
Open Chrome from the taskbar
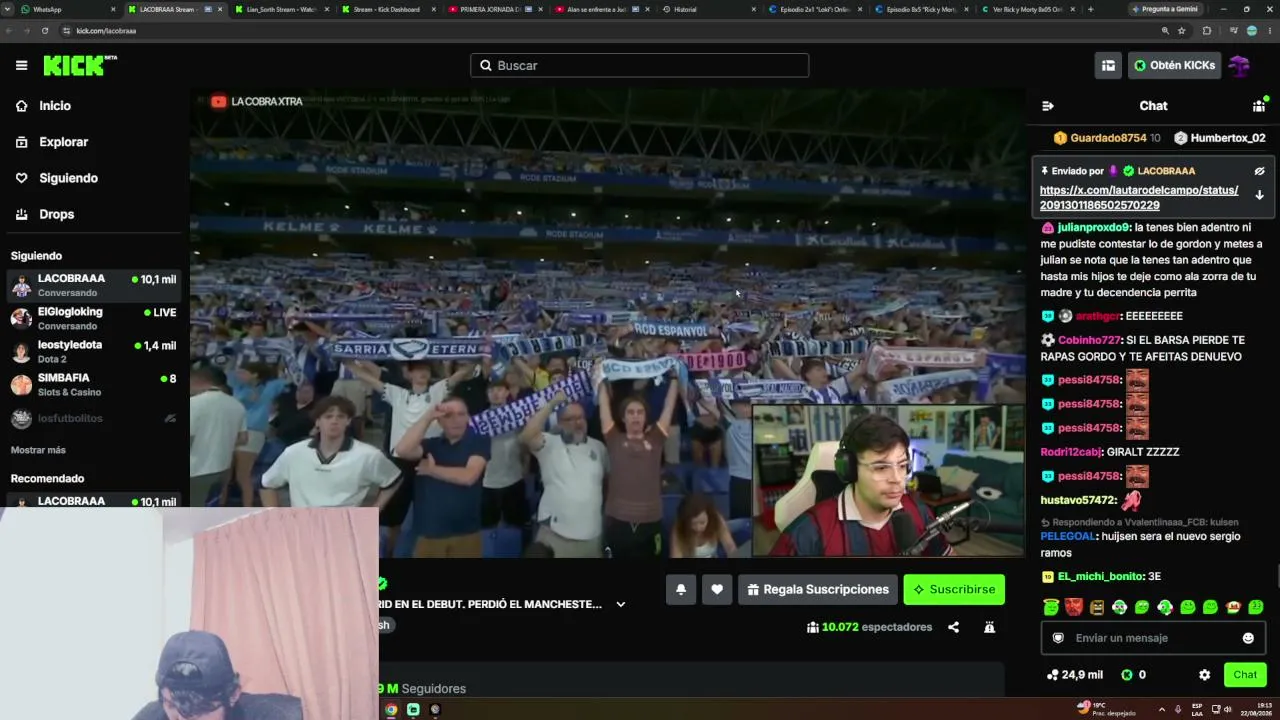tap(391, 710)
